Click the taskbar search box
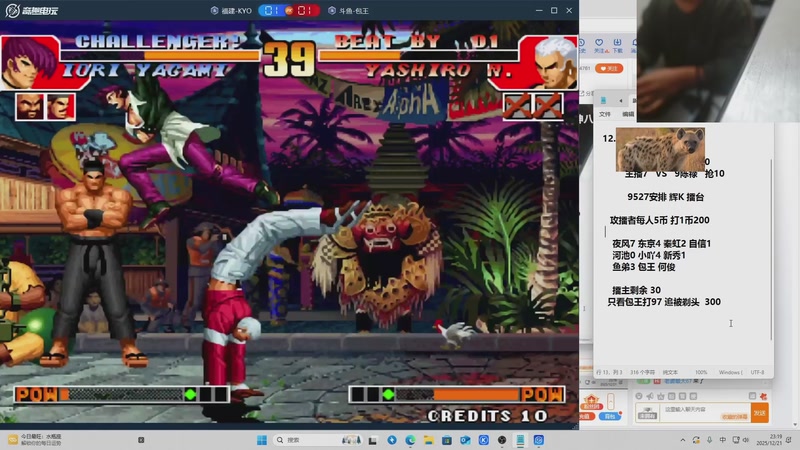Viewport: 800px width, 450px height. pyautogui.click(x=317, y=440)
